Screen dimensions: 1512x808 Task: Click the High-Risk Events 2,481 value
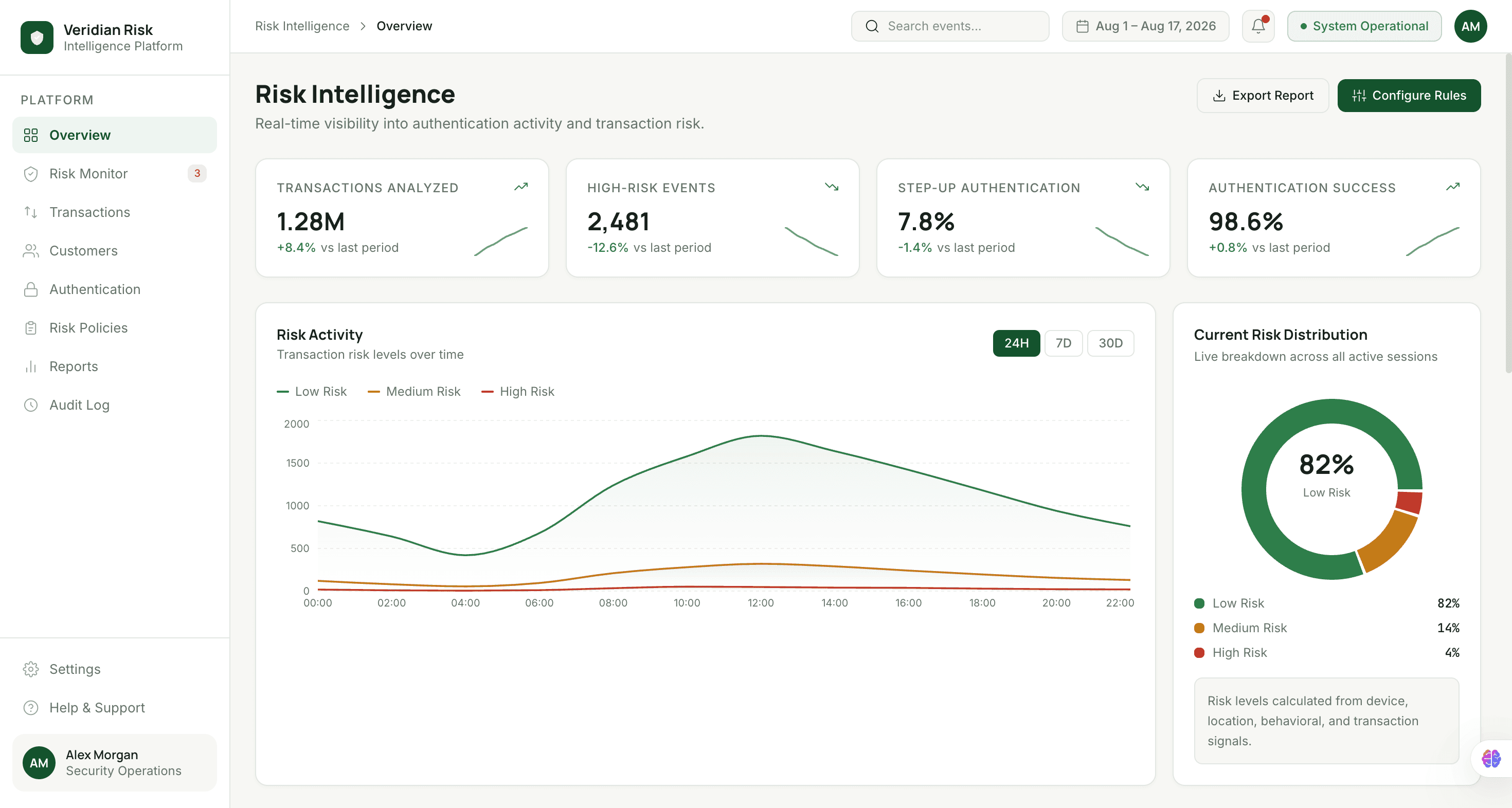(618, 222)
